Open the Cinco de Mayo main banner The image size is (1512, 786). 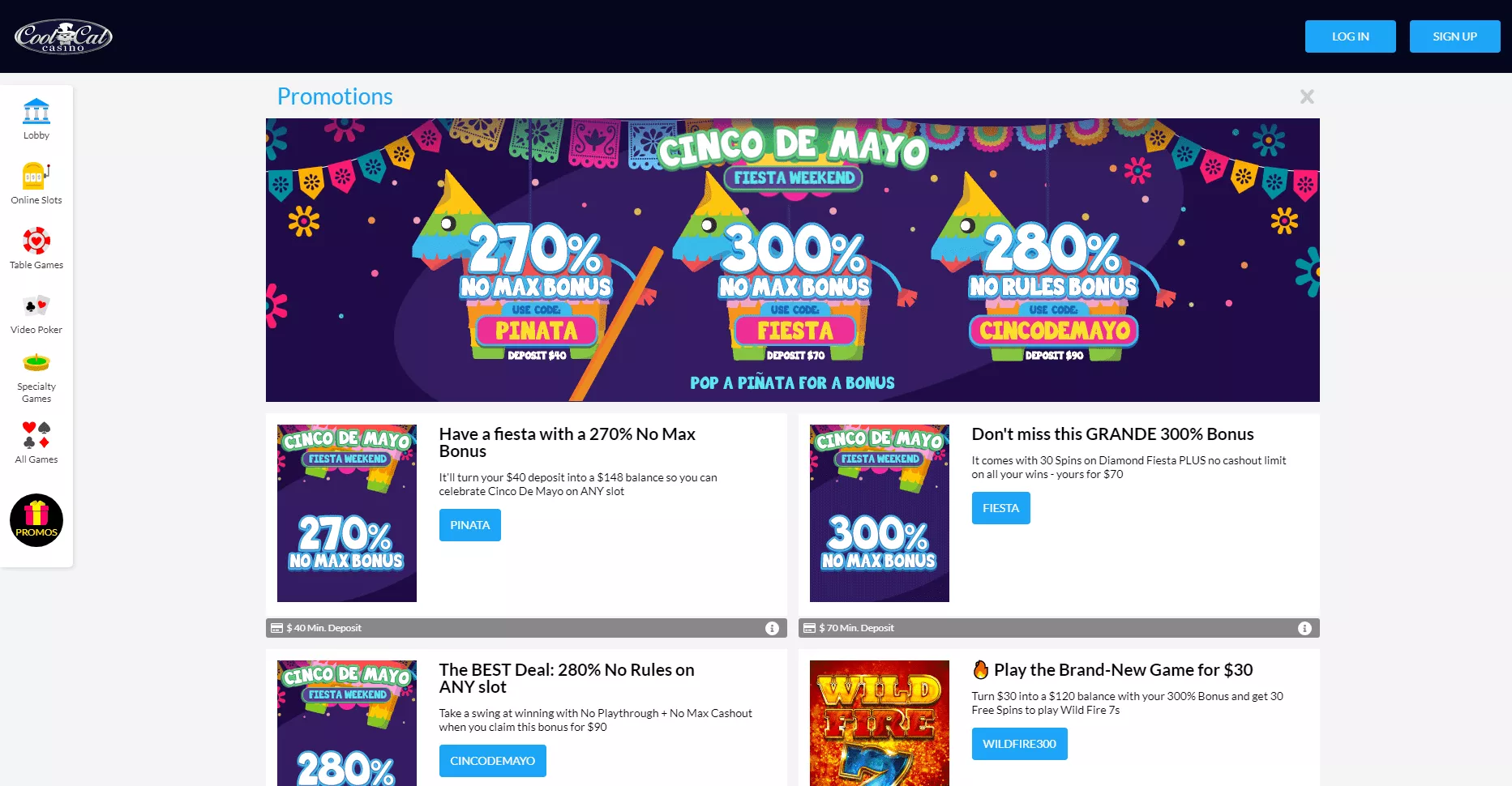point(793,260)
